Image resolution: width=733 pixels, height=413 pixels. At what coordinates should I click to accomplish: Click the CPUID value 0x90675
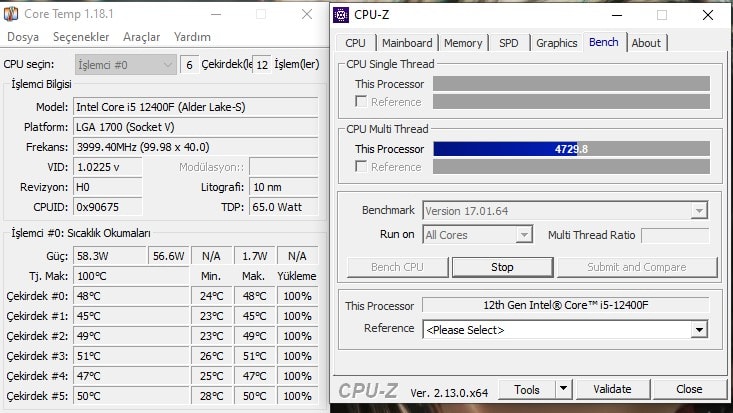[x=108, y=207]
